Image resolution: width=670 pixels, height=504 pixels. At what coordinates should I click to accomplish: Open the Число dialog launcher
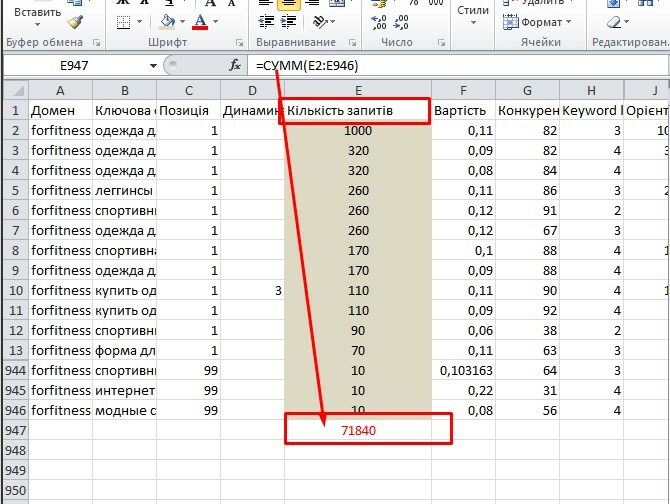(441, 42)
